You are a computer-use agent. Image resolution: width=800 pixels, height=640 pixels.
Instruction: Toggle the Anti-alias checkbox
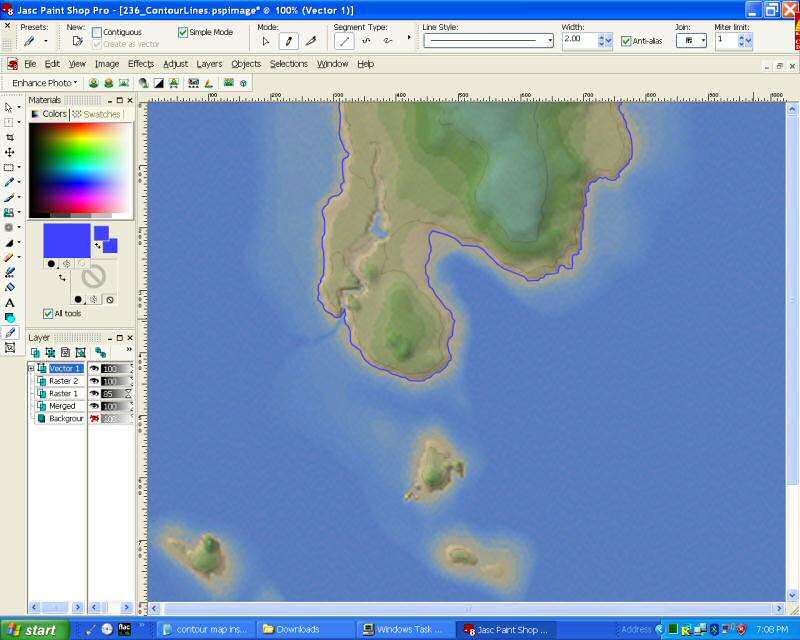(626, 41)
